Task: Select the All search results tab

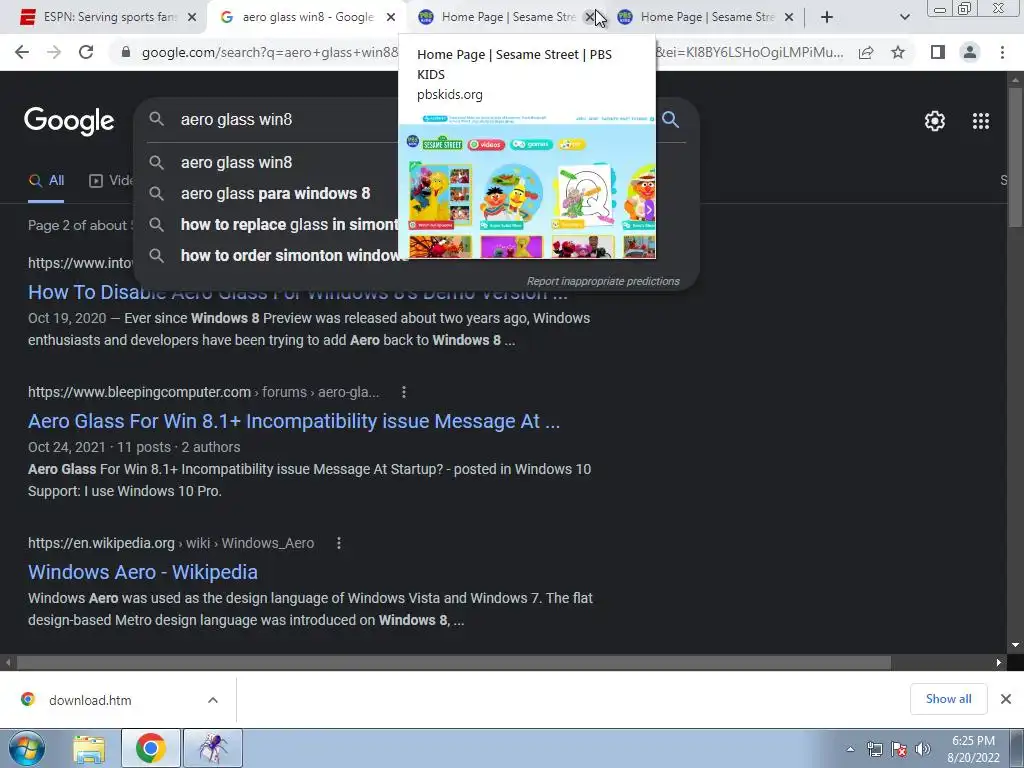Action: 46,181
